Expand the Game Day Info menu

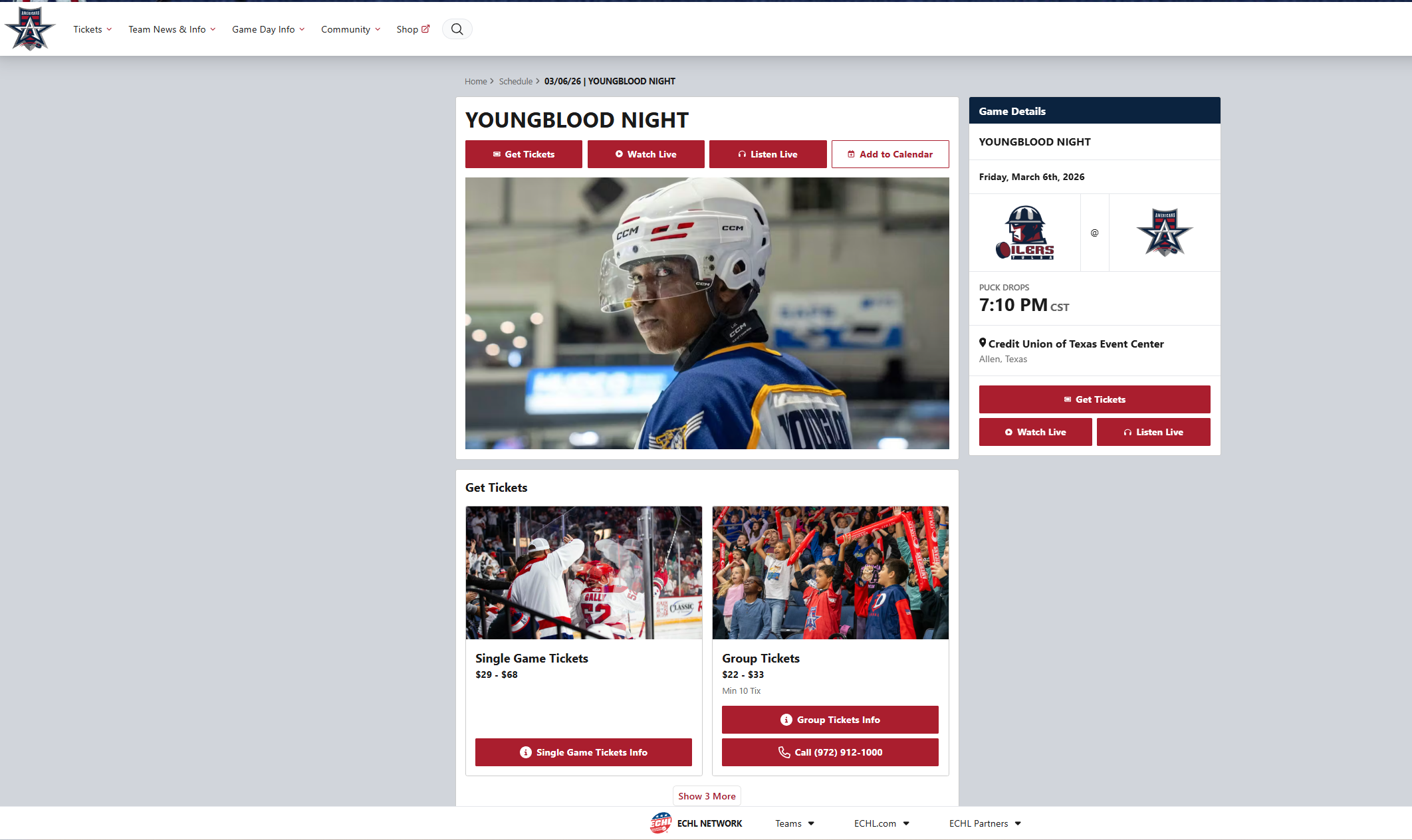coord(269,29)
